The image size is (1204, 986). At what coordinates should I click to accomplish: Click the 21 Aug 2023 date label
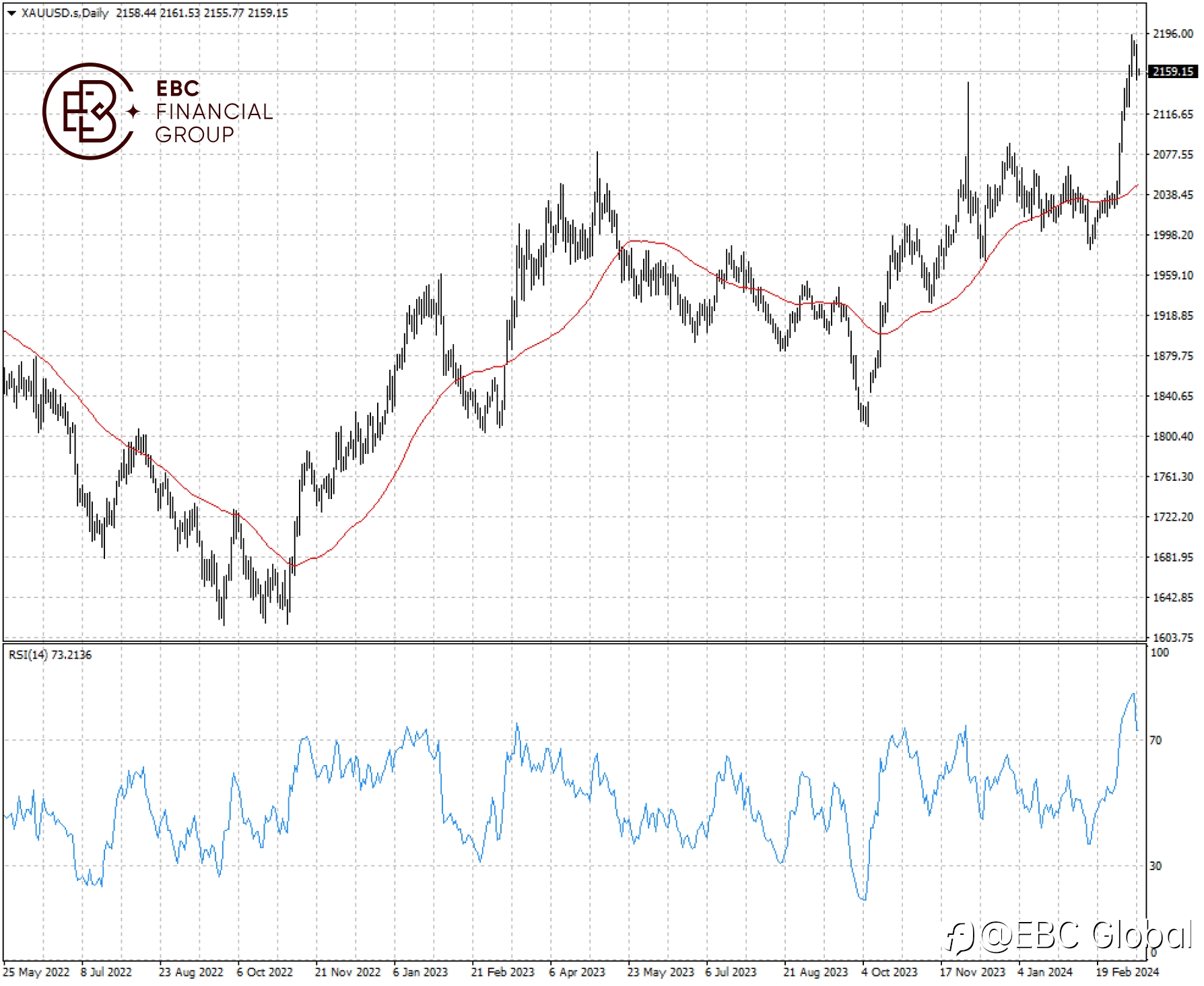[815, 972]
